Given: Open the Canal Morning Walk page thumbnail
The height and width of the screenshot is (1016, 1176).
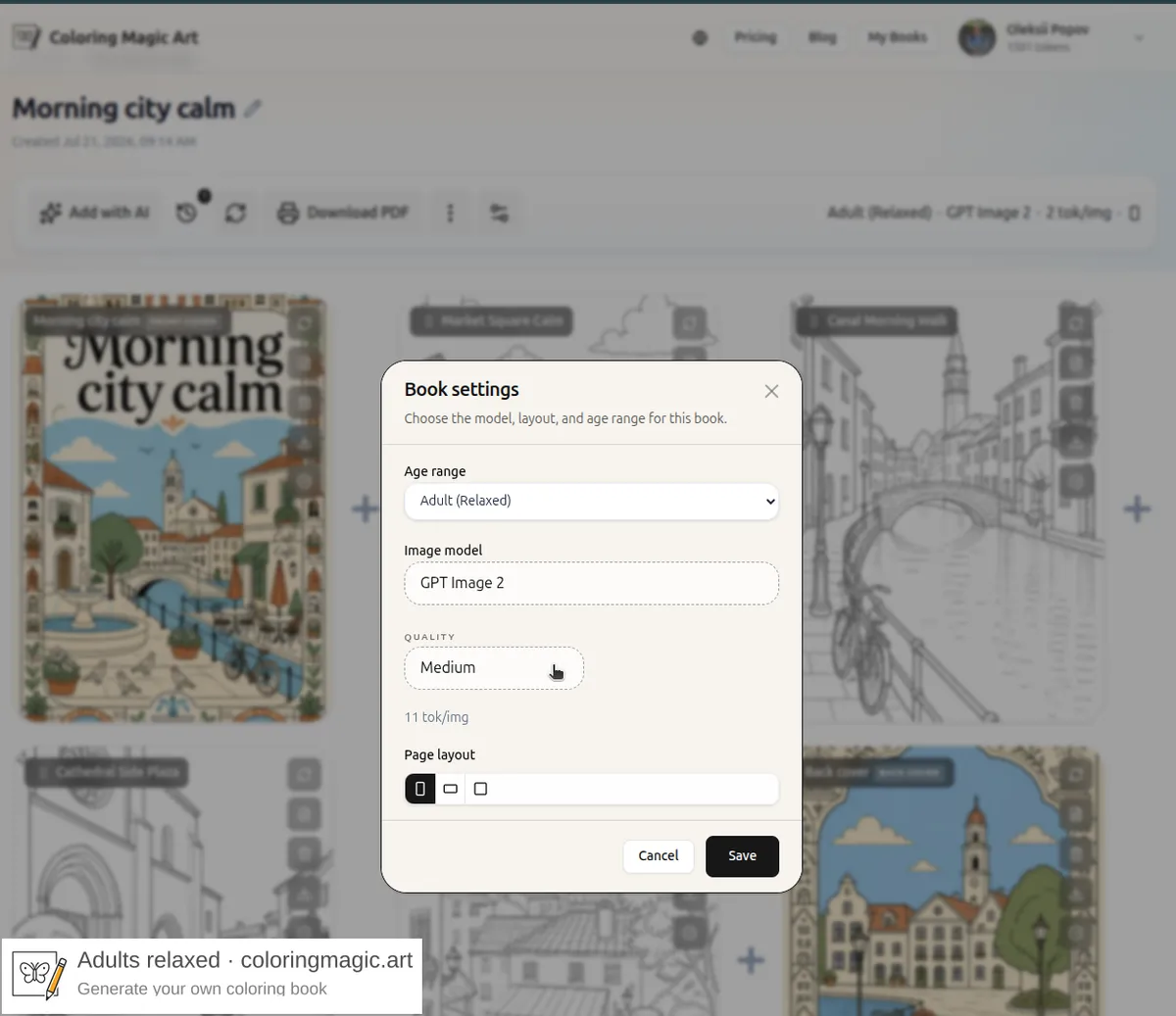Looking at the screenshot, I should (946, 509).
